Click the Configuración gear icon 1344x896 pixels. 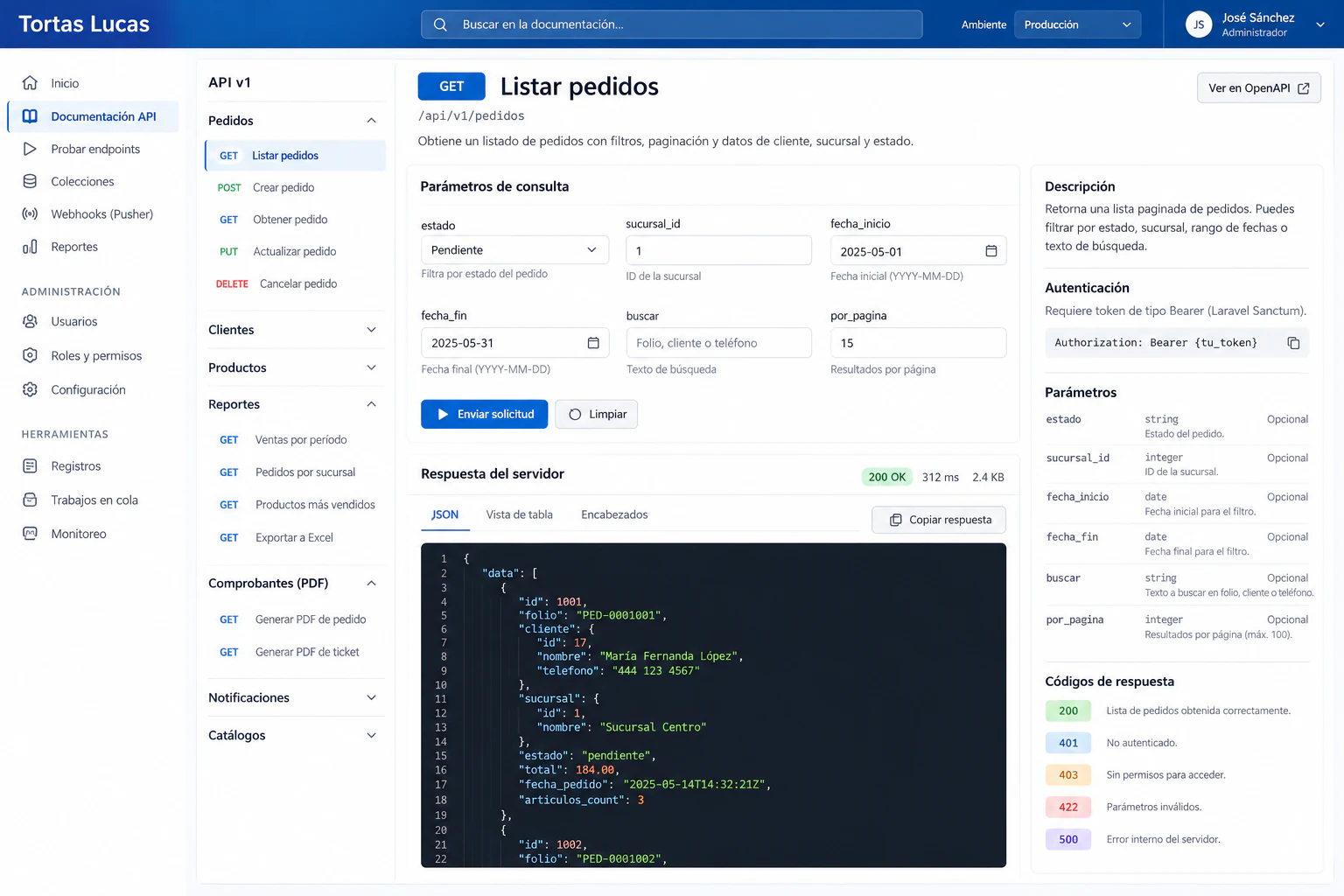tap(30, 389)
